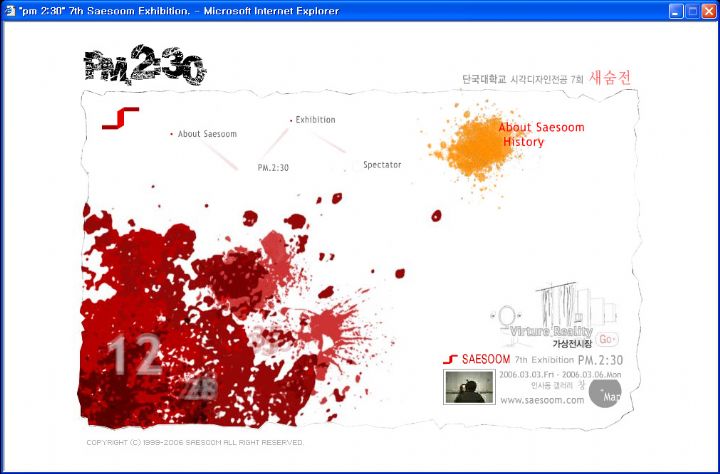Image resolution: width=720 pixels, height=474 pixels.
Task: Click the PM 2:30 grunge logo
Action: click(145, 65)
